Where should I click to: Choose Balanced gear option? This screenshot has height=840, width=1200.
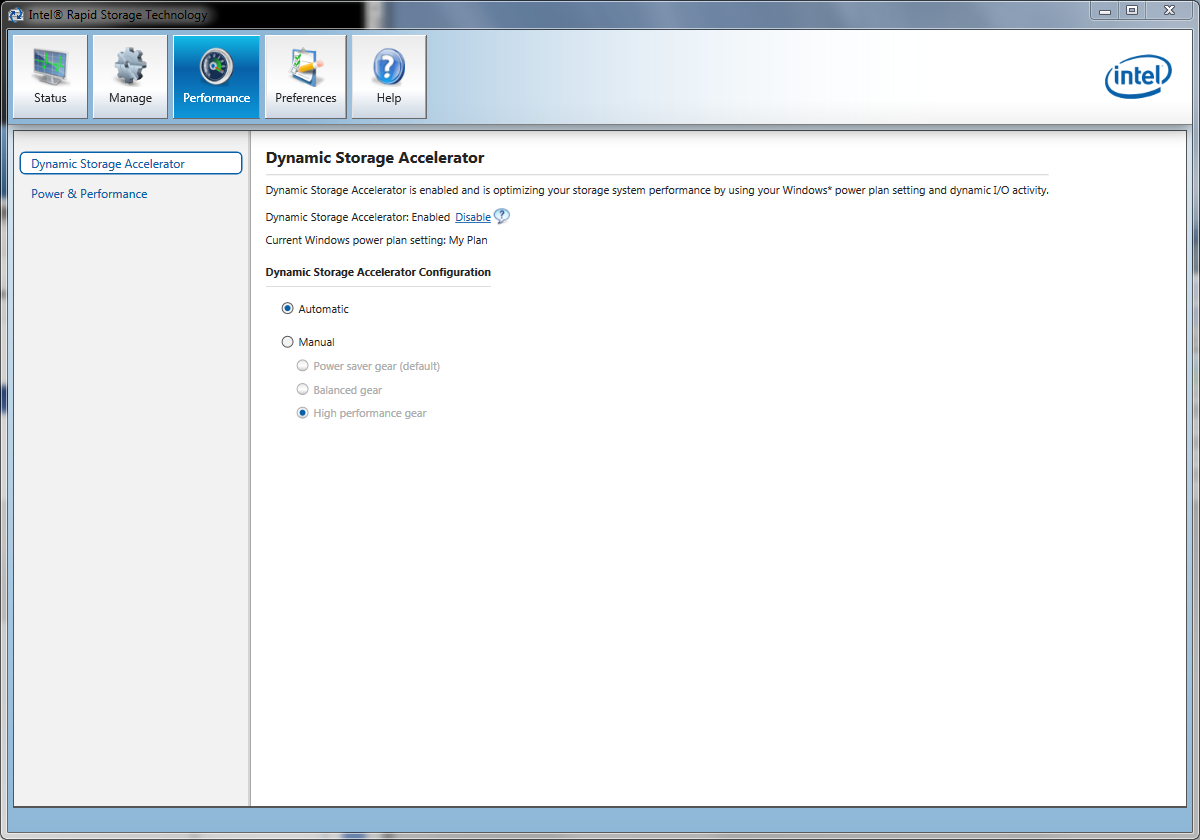[303, 390]
